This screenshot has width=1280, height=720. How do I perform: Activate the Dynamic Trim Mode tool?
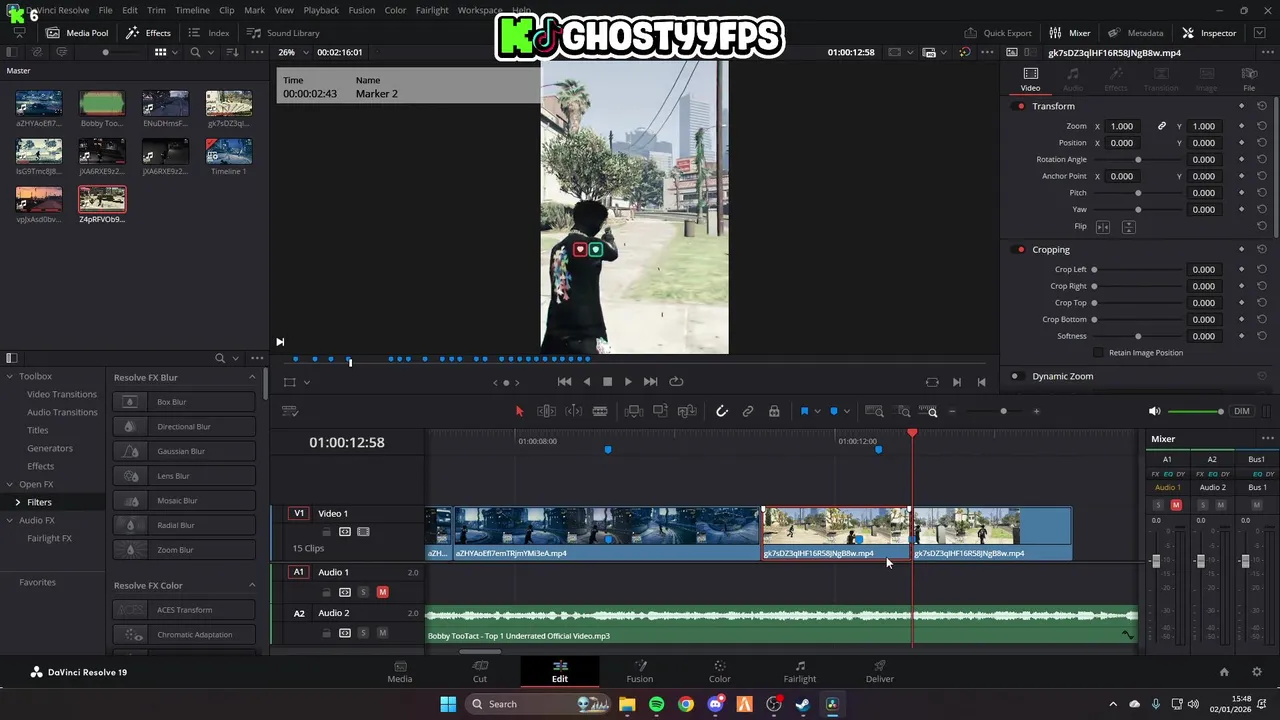tap(573, 411)
